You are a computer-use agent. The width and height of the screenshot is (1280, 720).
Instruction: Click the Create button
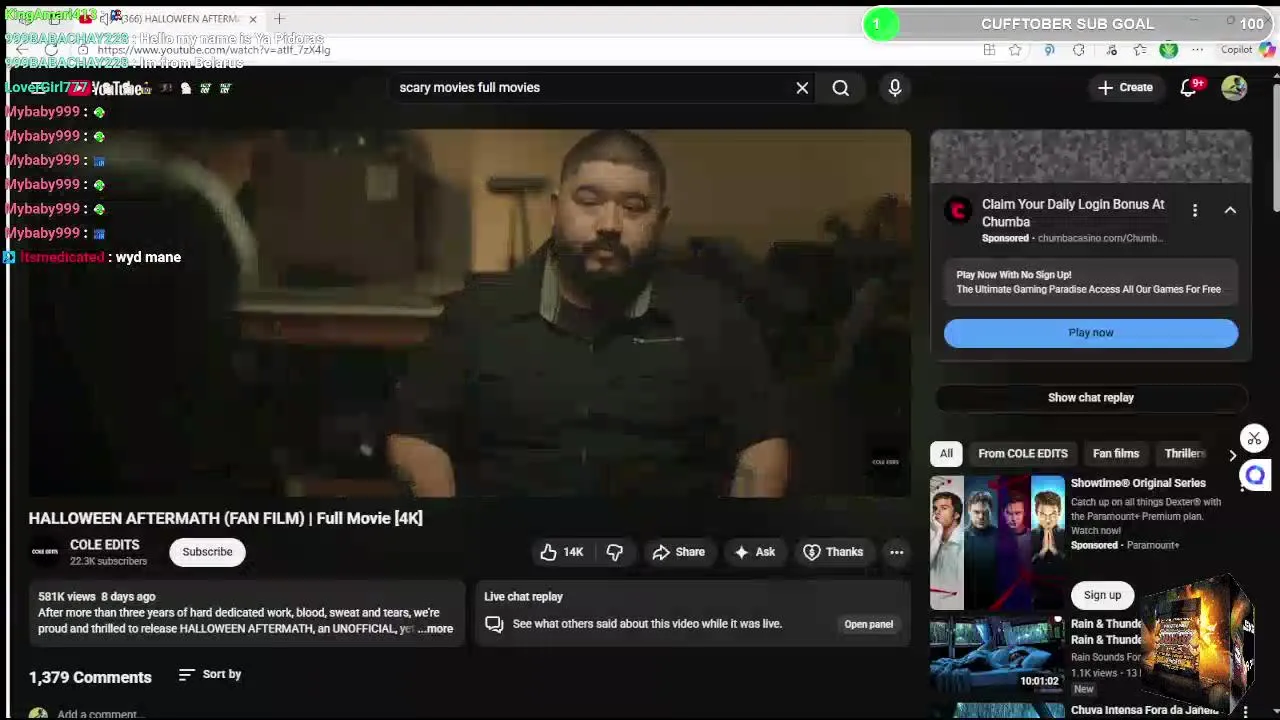pyautogui.click(x=1125, y=88)
